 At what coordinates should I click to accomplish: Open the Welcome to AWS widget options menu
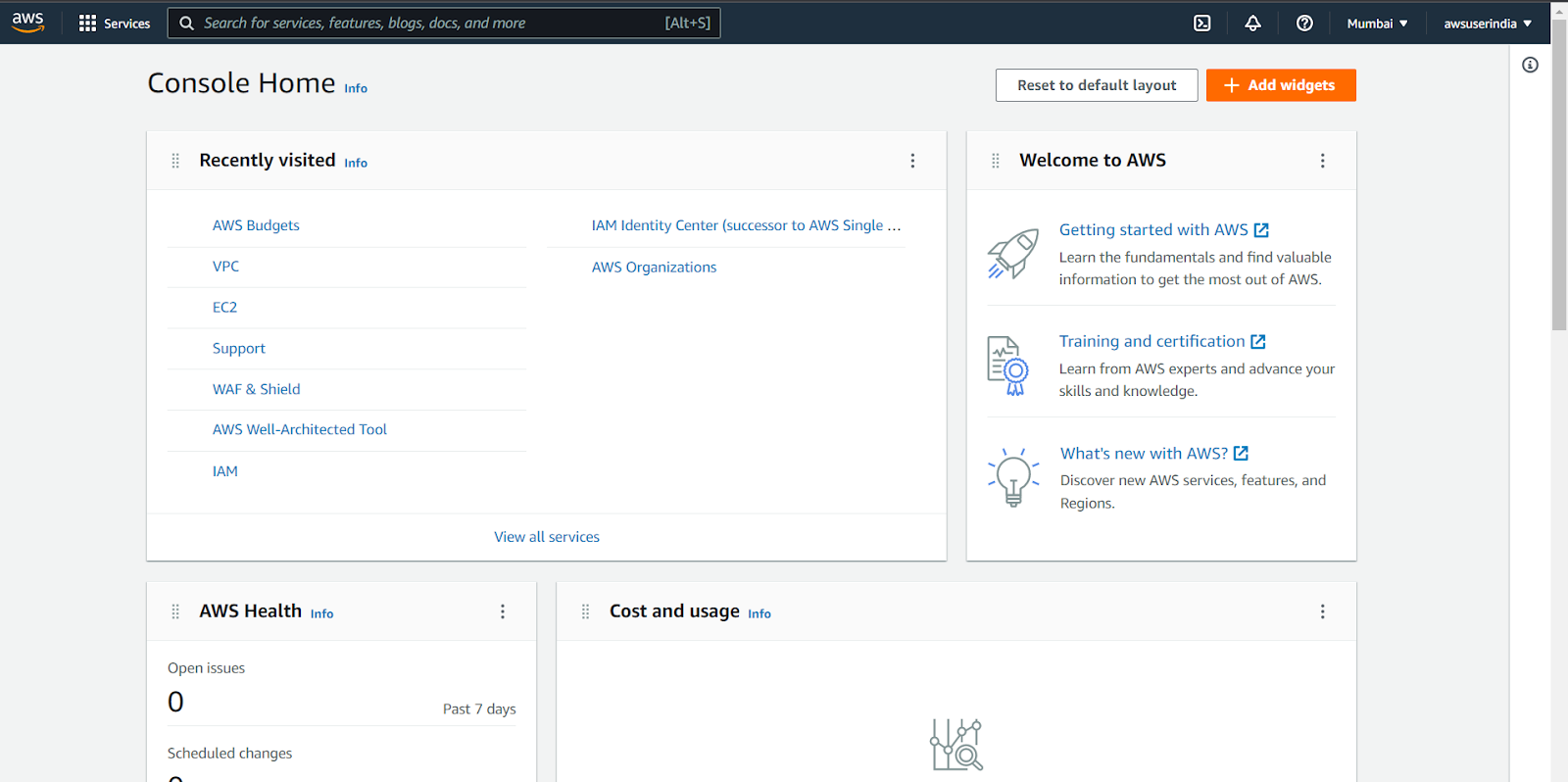click(1322, 161)
